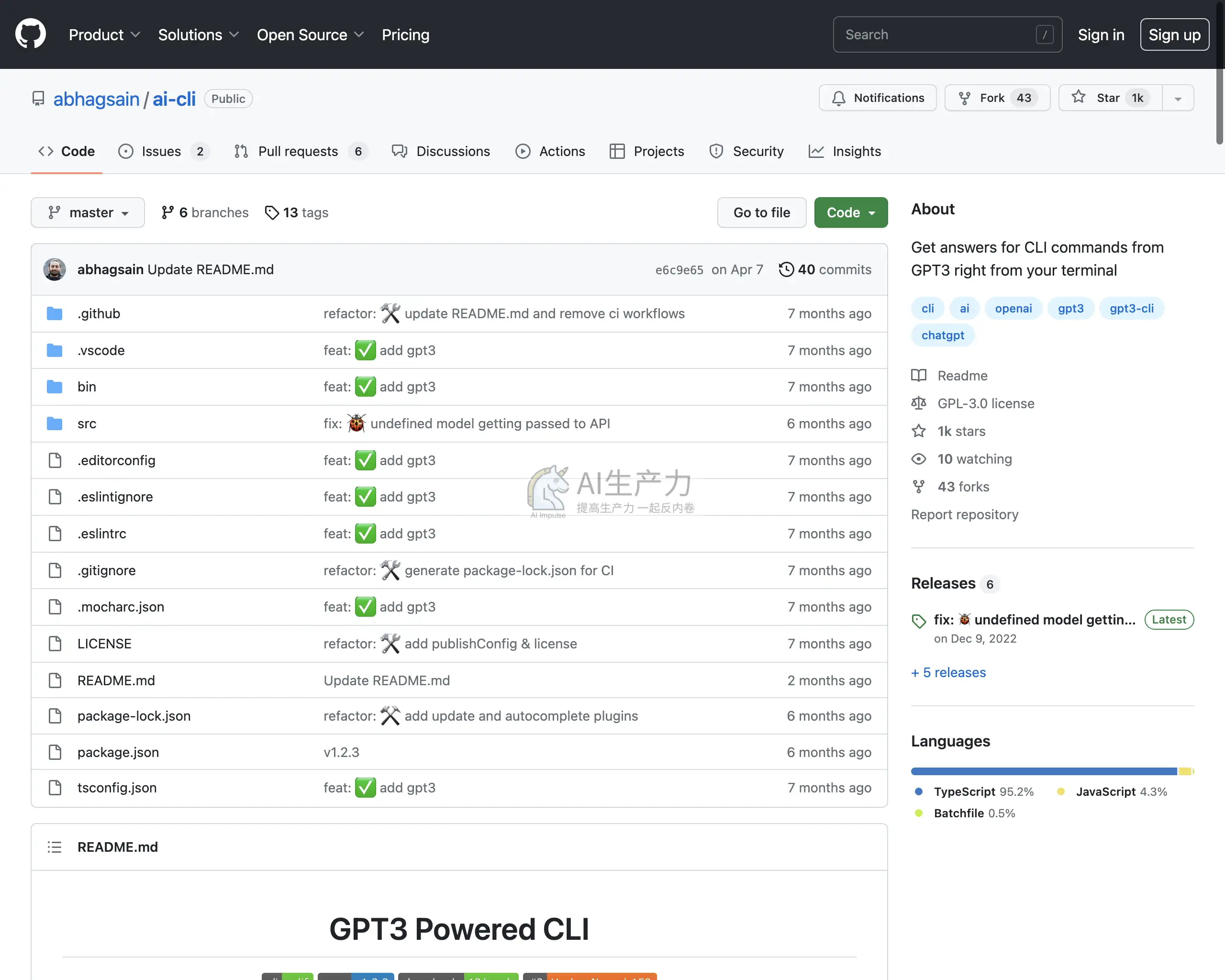The width and height of the screenshot is (1225, 980).
Task: Open the .github folder icon
Action: coord(55,313)
